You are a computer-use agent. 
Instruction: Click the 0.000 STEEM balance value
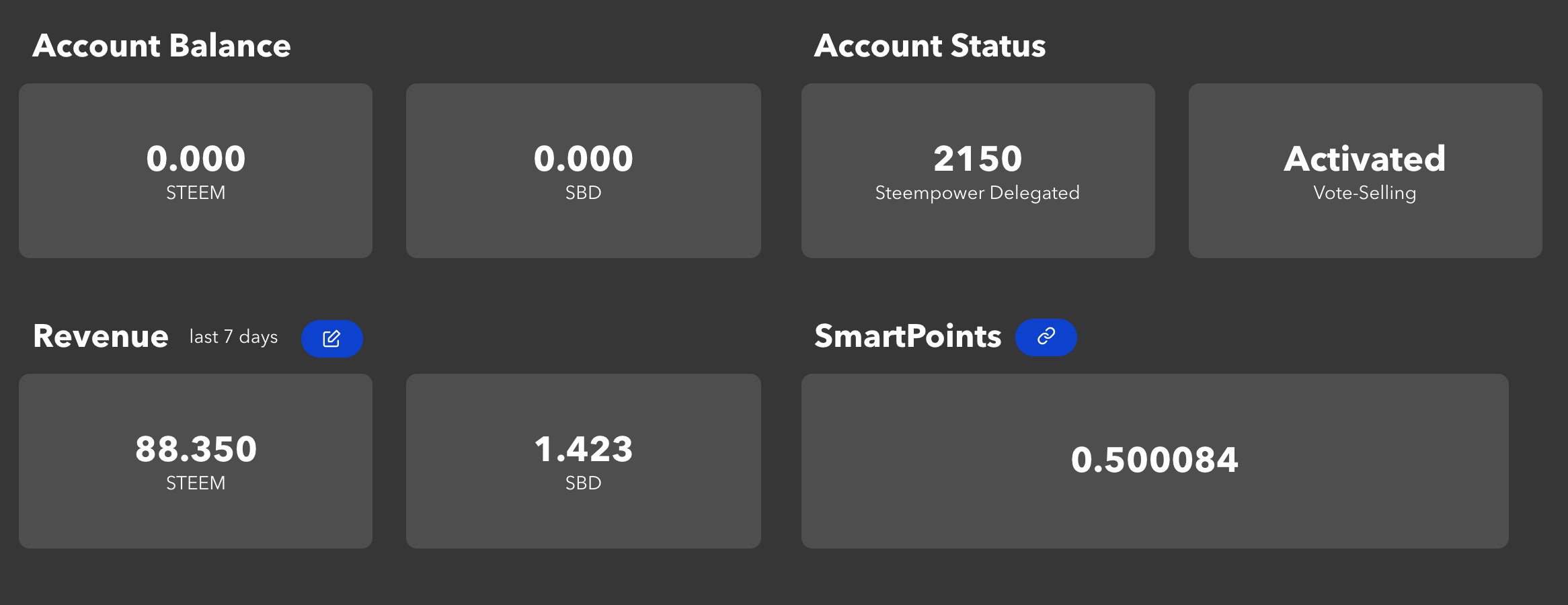point(196,159)
